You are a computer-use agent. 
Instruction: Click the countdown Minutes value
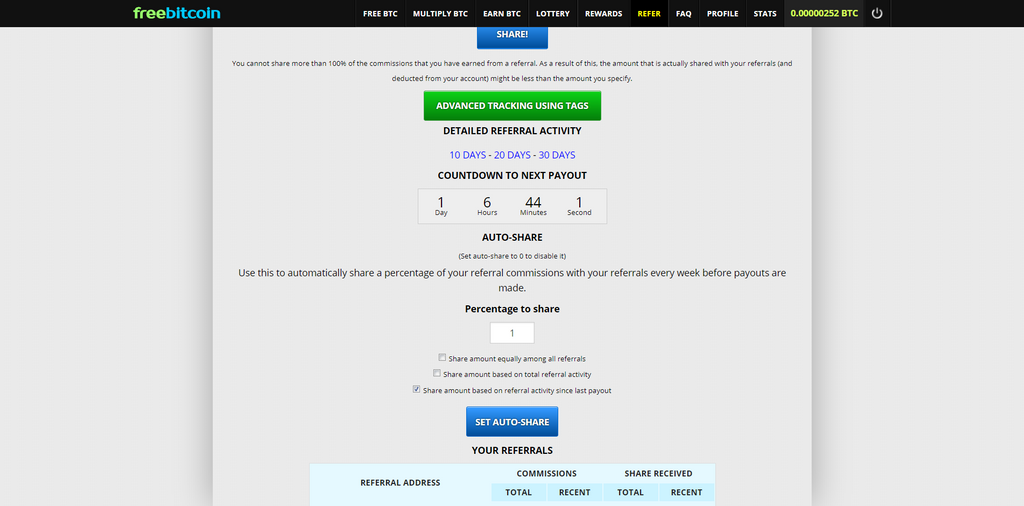pyautogui.click(x=533, y=202)
